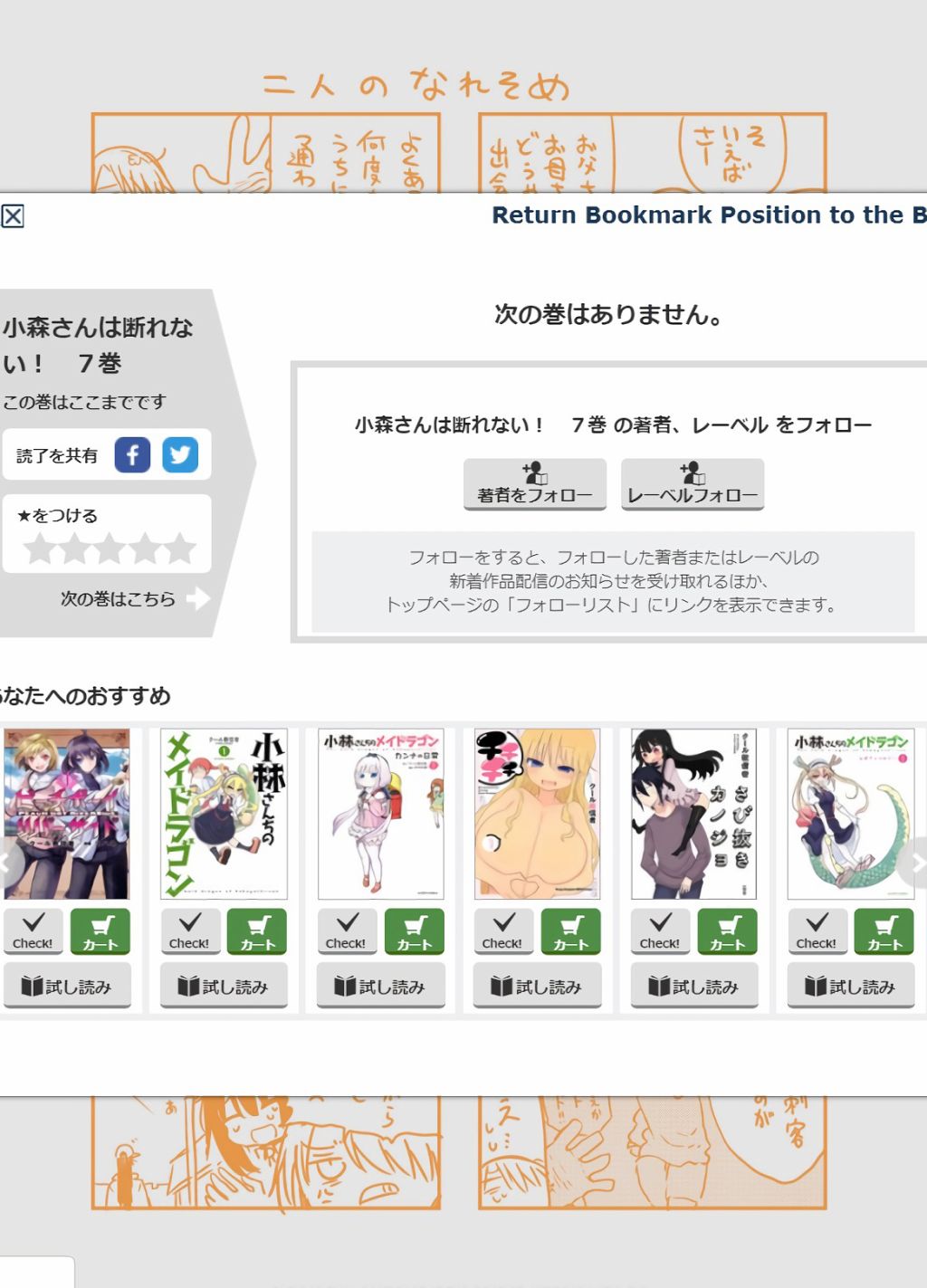Open Return Bookmark Position link

tap(709, 215)
